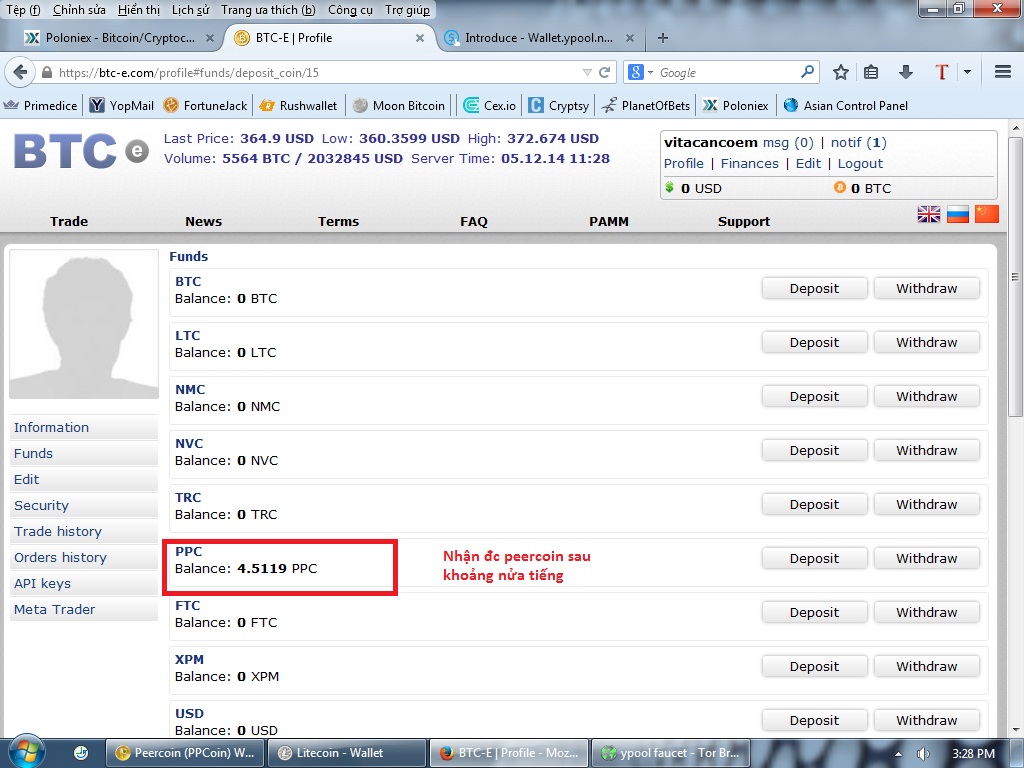
Task: Click Deposit for BTC
Action: click(814, 288)
